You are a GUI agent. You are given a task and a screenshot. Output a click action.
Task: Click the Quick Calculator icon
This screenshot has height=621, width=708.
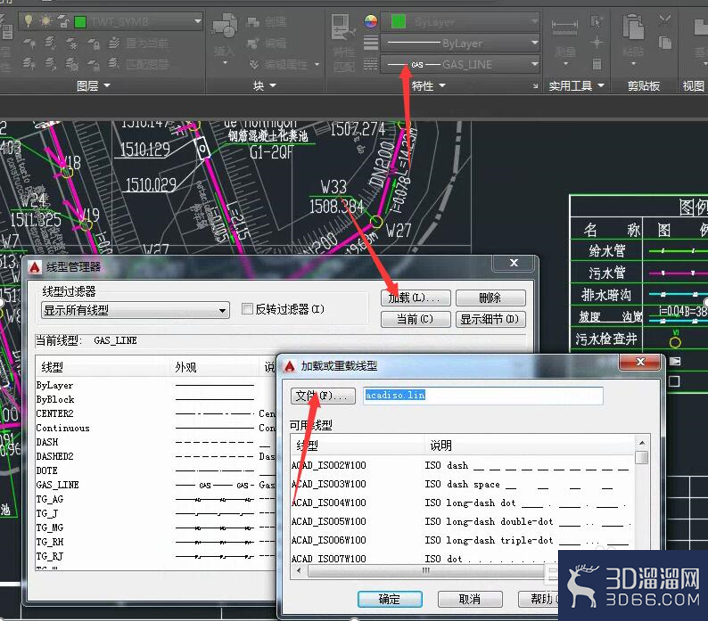(x=596, y=64)
